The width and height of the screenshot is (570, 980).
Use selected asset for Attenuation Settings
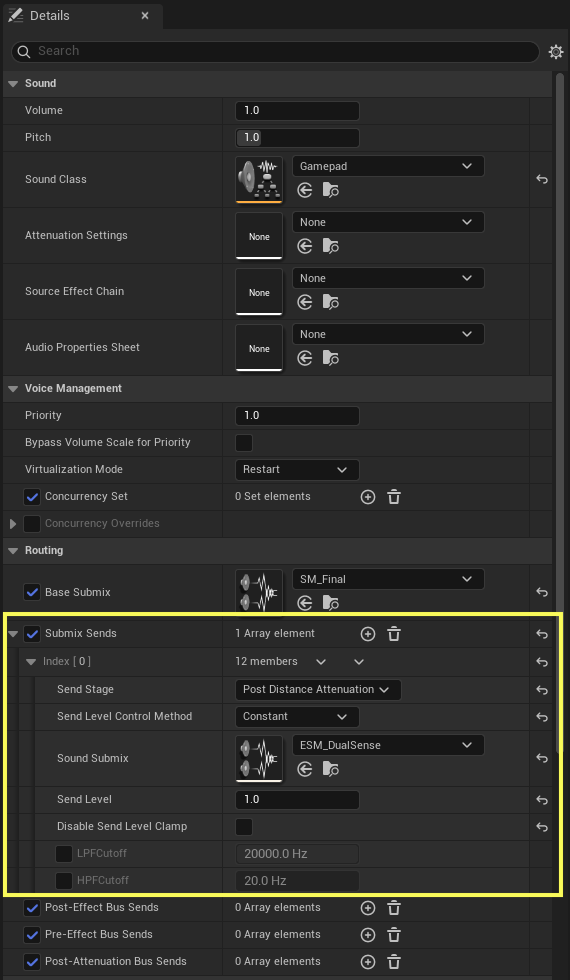(x=304, y=246)
